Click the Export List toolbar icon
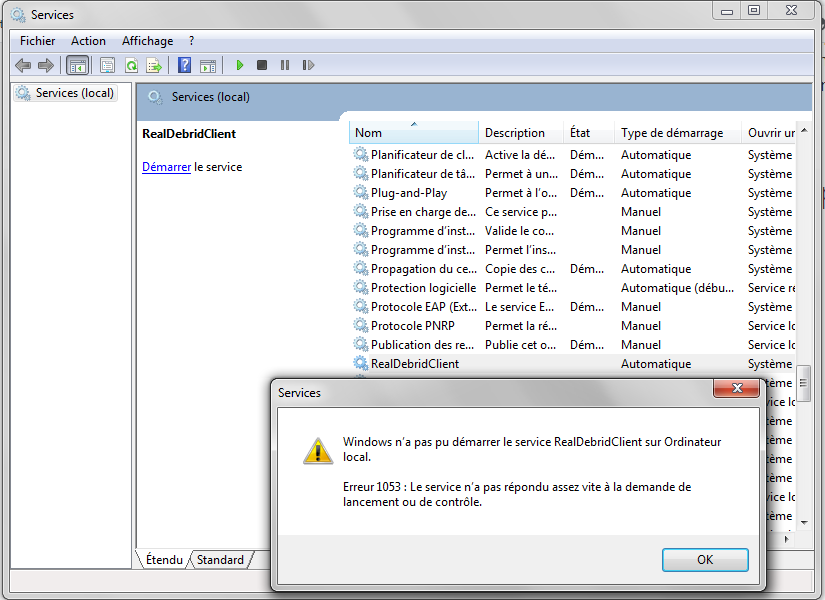825x600 pixels. tap(155, 64)
